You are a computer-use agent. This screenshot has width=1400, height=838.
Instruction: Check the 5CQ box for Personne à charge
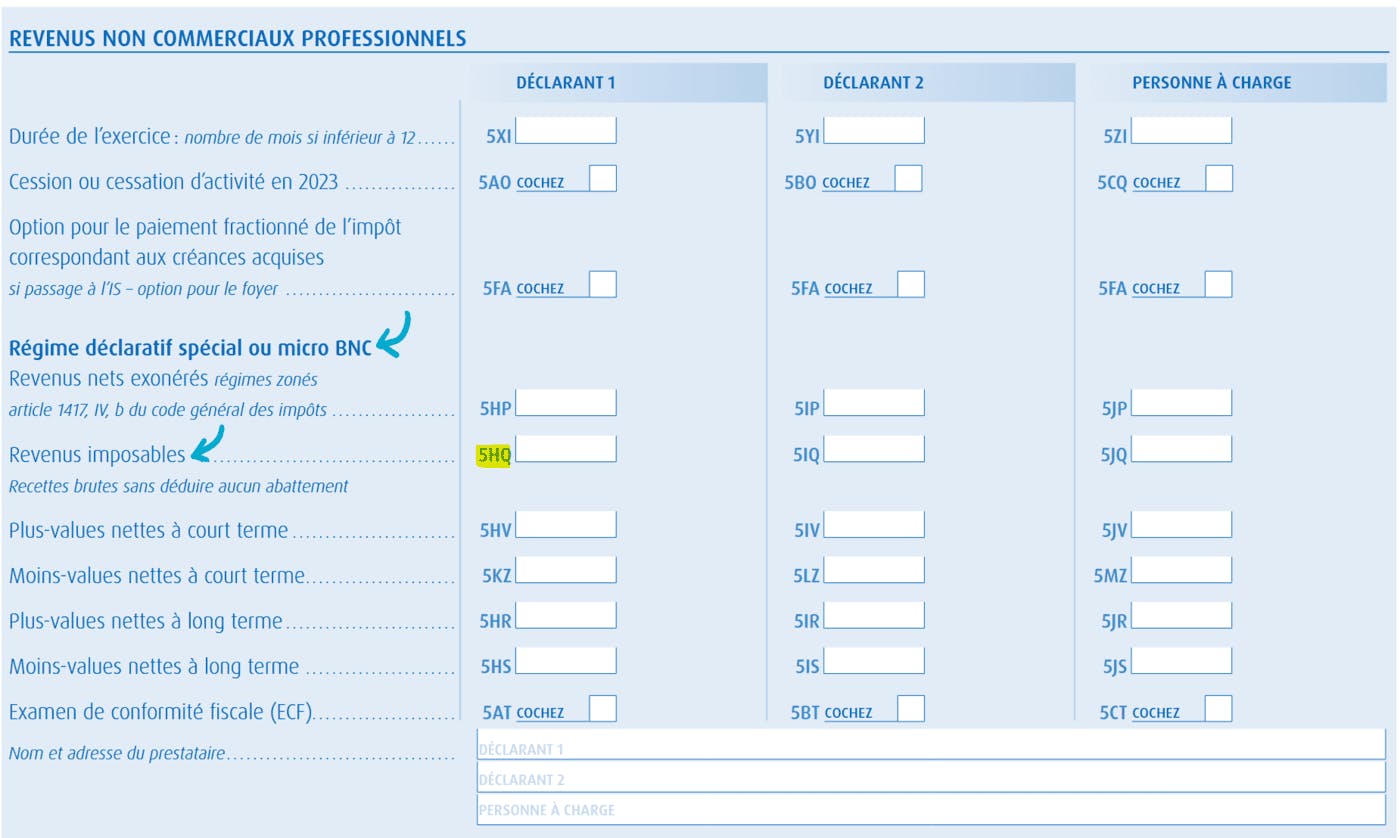(x=1219, y=179)
